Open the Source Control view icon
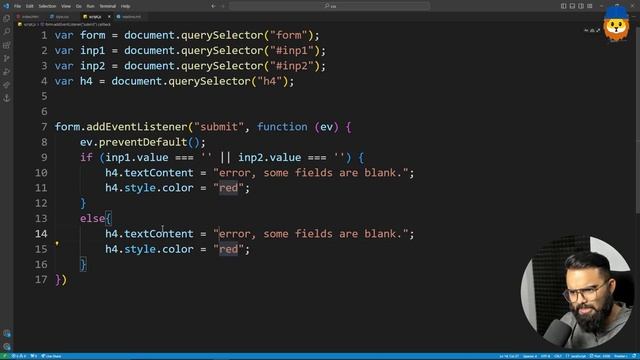This screenshot has width=640, height=360. tap(7, 58)
